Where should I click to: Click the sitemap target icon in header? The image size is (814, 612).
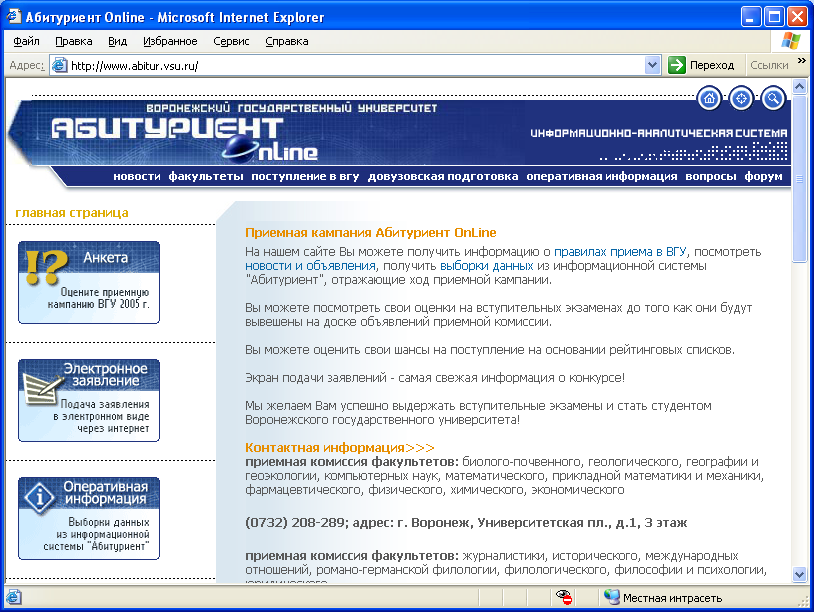point(741,98)
